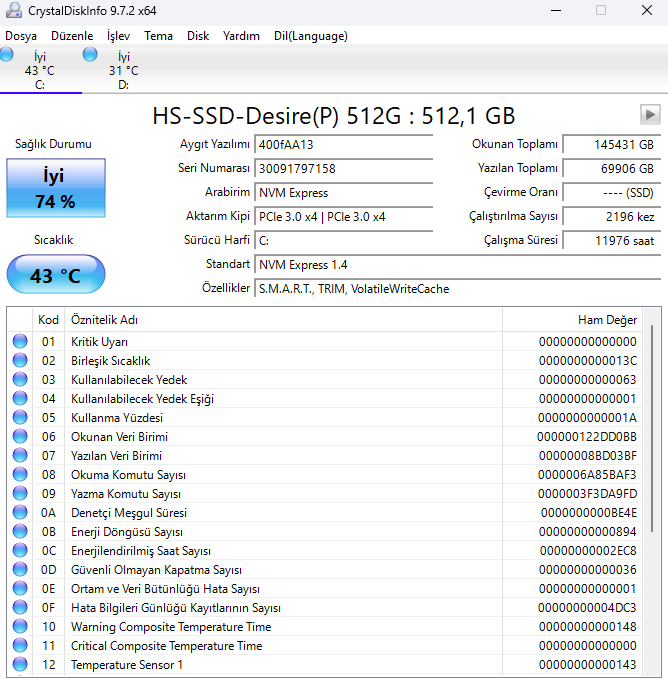Click status orb for Kritik Uyarı row

[20, 342]
